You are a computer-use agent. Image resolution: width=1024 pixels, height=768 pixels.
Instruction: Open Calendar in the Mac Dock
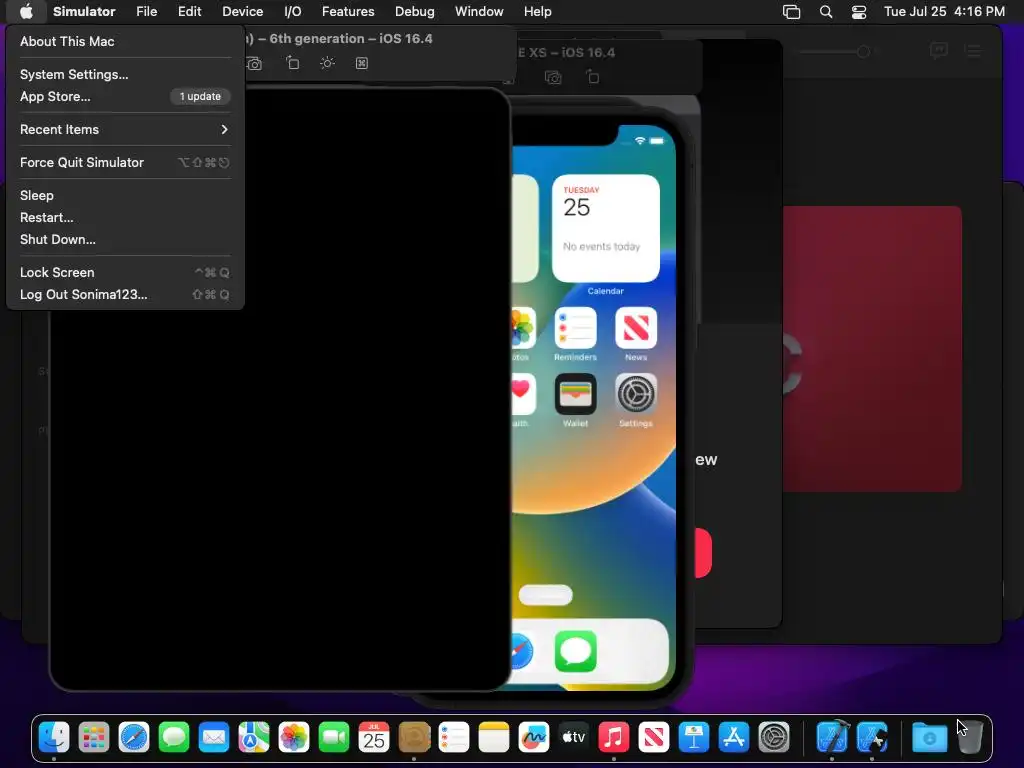tap(374, 738)
